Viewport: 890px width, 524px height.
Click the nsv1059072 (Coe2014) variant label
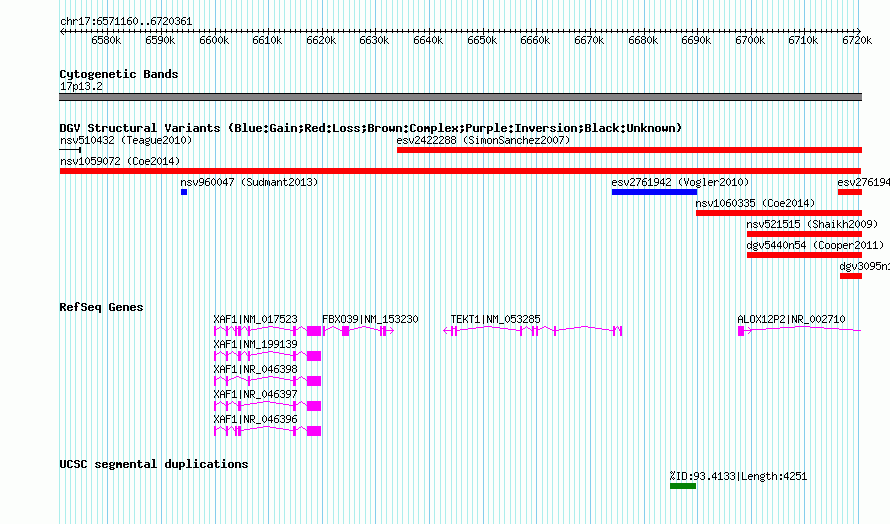(x=120, y=161)
